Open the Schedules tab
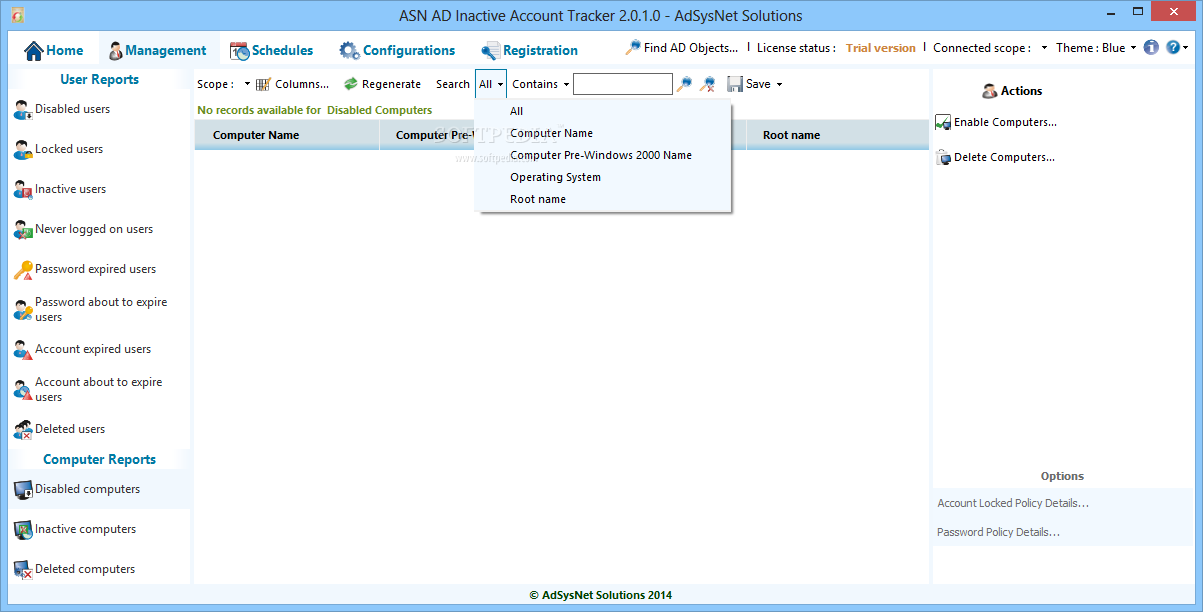This screenshot has height=612, width=1203. 271,50
